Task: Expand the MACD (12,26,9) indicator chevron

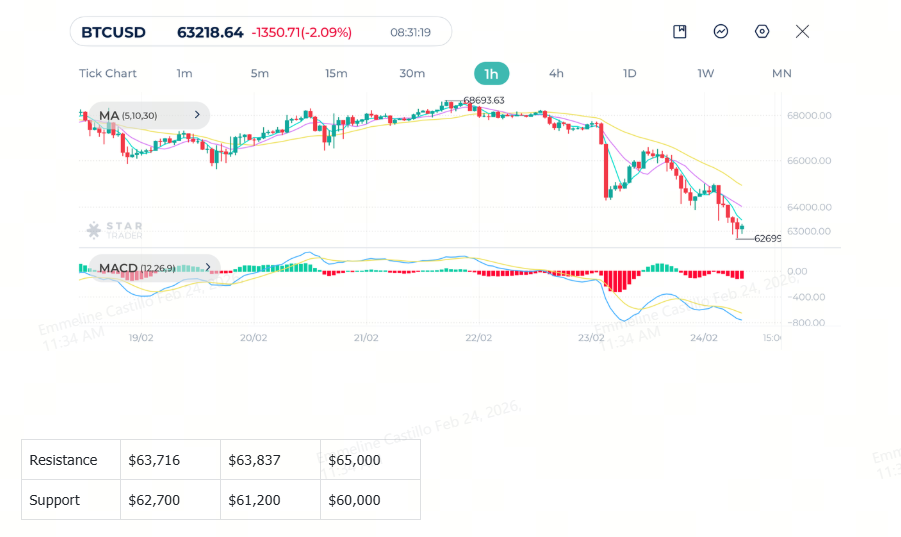Action: (x=208, y=267)
